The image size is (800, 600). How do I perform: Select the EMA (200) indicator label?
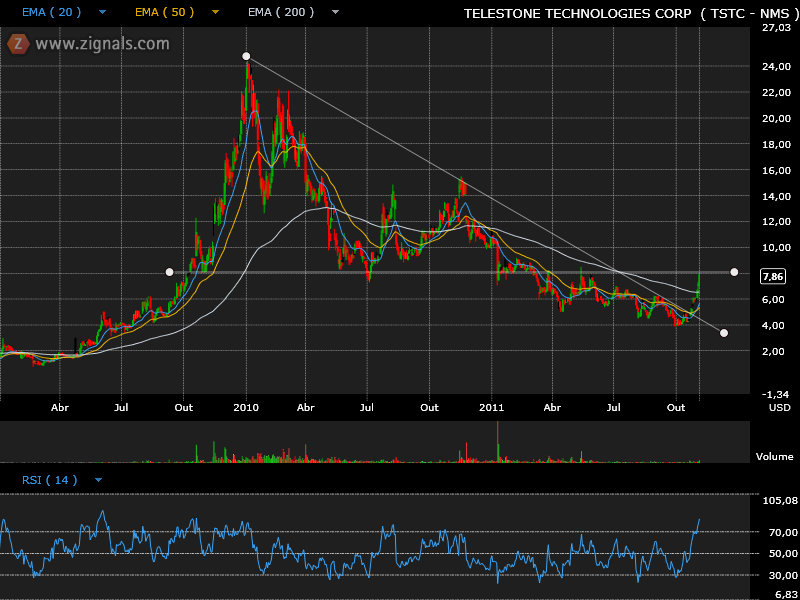(x=281, y=12)
